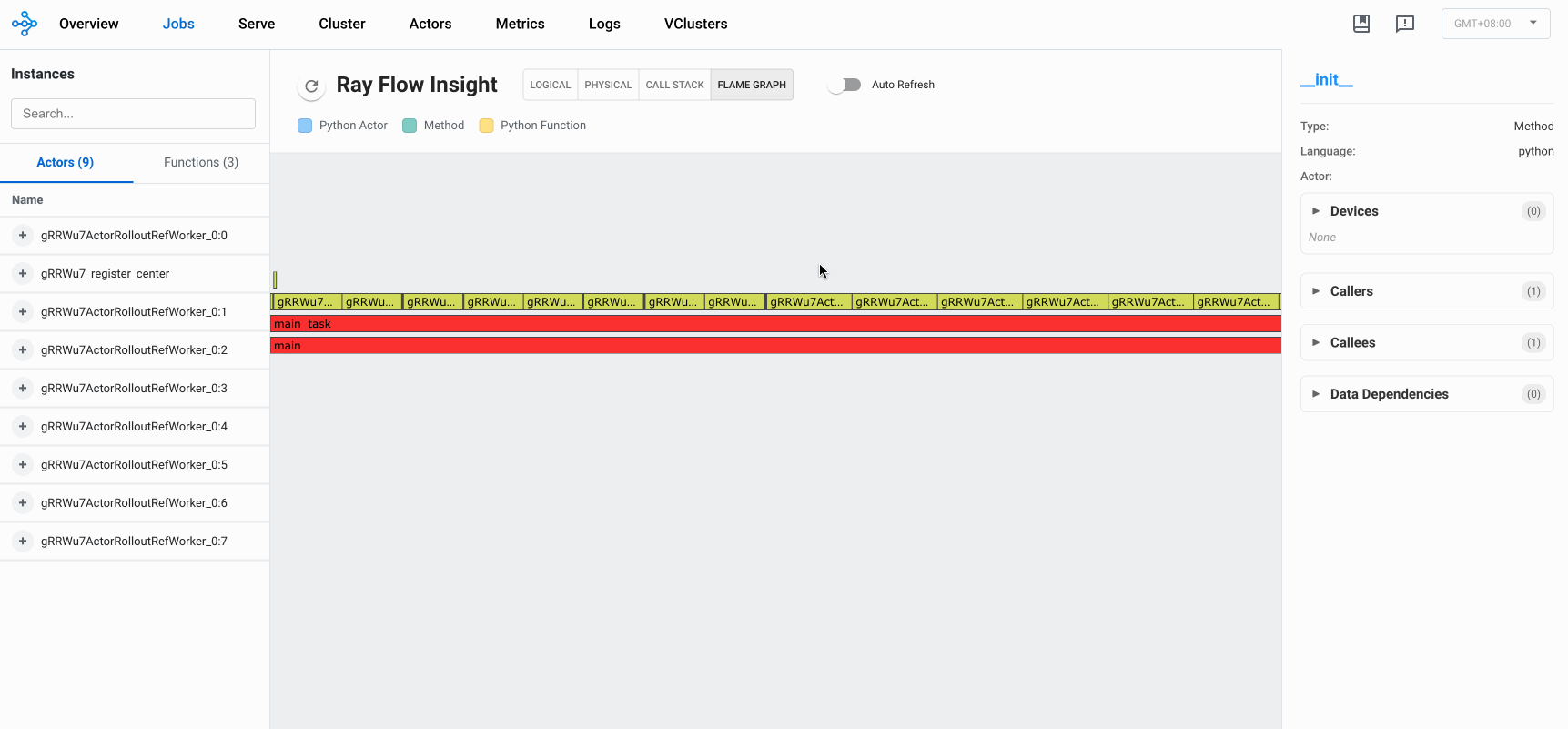Navigate to the Logs tab

pyautogui.click(x=604, y=24)
